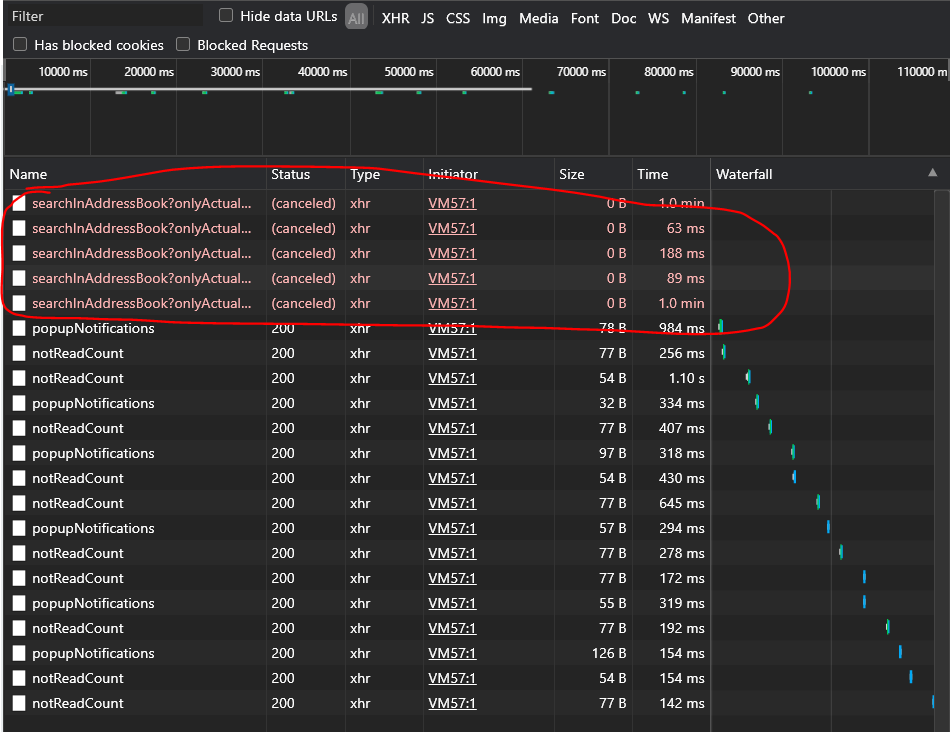The width and height of the screenshot is (950, 732).
Task: Select the notReadCount request taking 278 ms
Action: 78,553
